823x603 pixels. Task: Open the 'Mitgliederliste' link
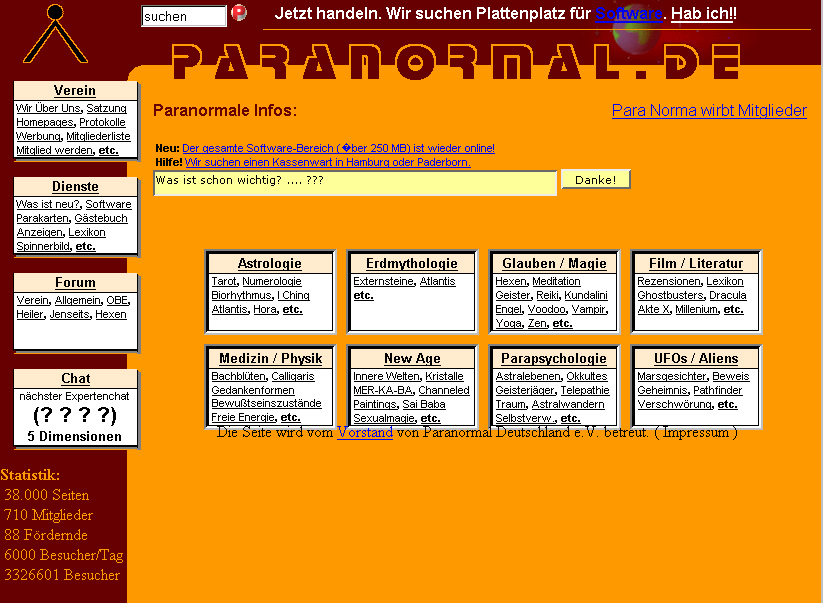[x=98, y=136]
